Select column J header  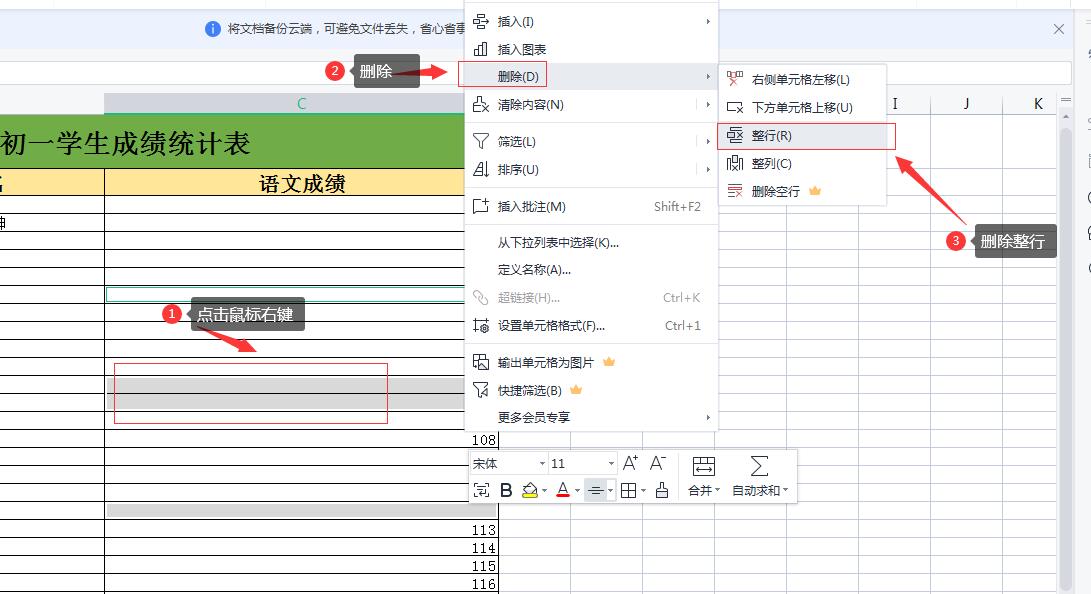tap(966, 104)
